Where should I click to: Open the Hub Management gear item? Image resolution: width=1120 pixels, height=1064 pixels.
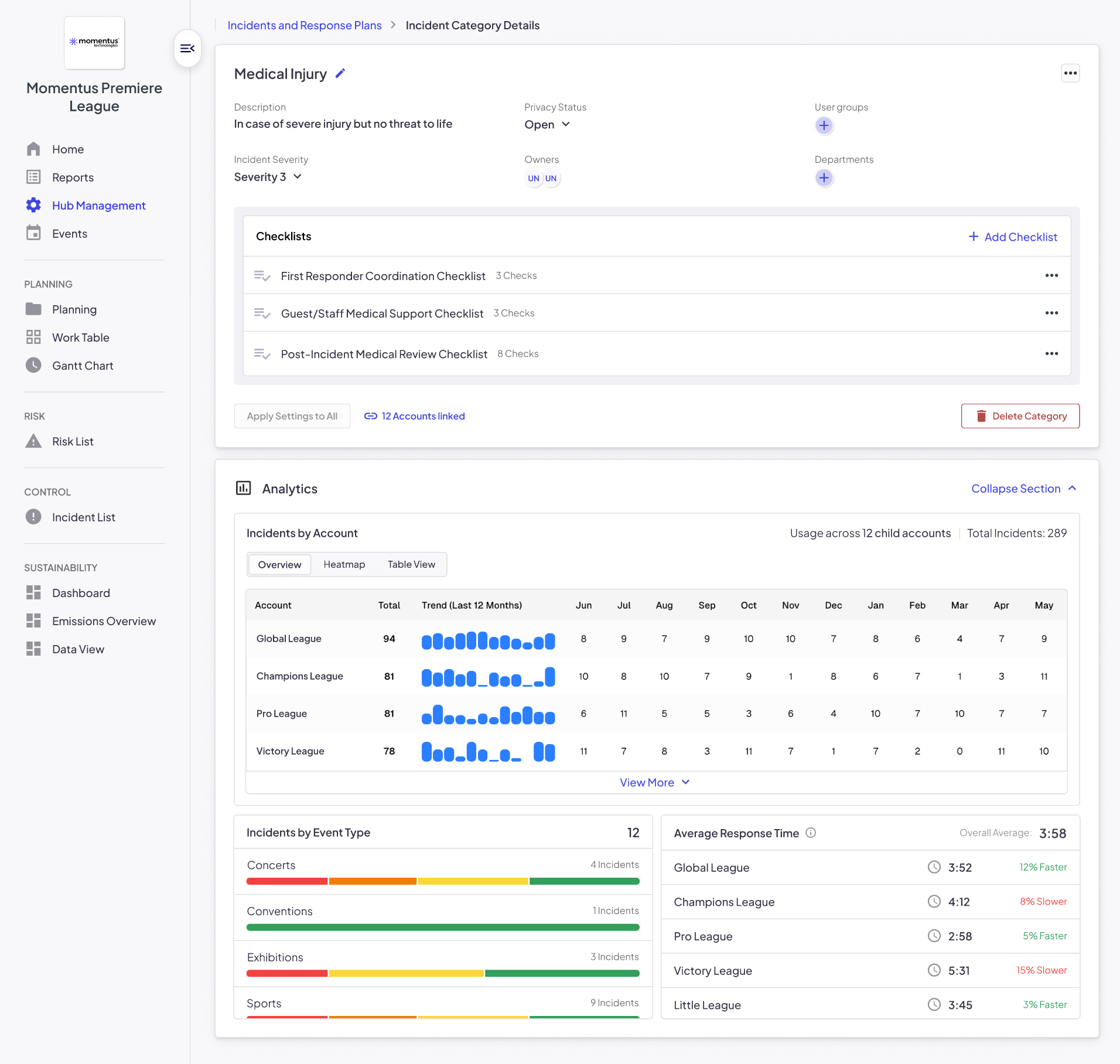pyautogui.click(x=86, y=206)
